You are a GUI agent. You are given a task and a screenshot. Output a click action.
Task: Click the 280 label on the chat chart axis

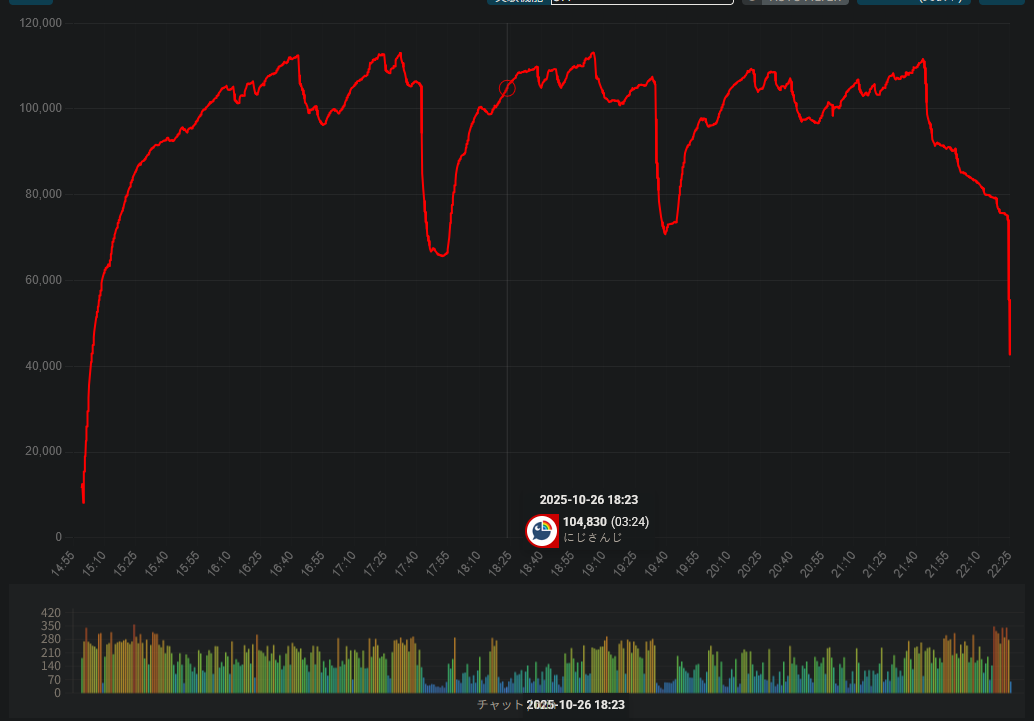click(x=51, y=639)
